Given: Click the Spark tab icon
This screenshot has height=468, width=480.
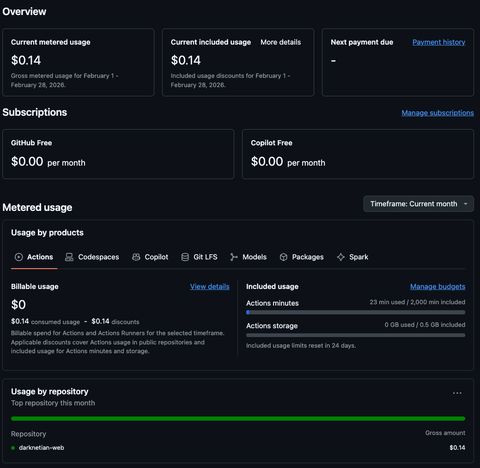Looking at the screenshot, I should (341, 257).
